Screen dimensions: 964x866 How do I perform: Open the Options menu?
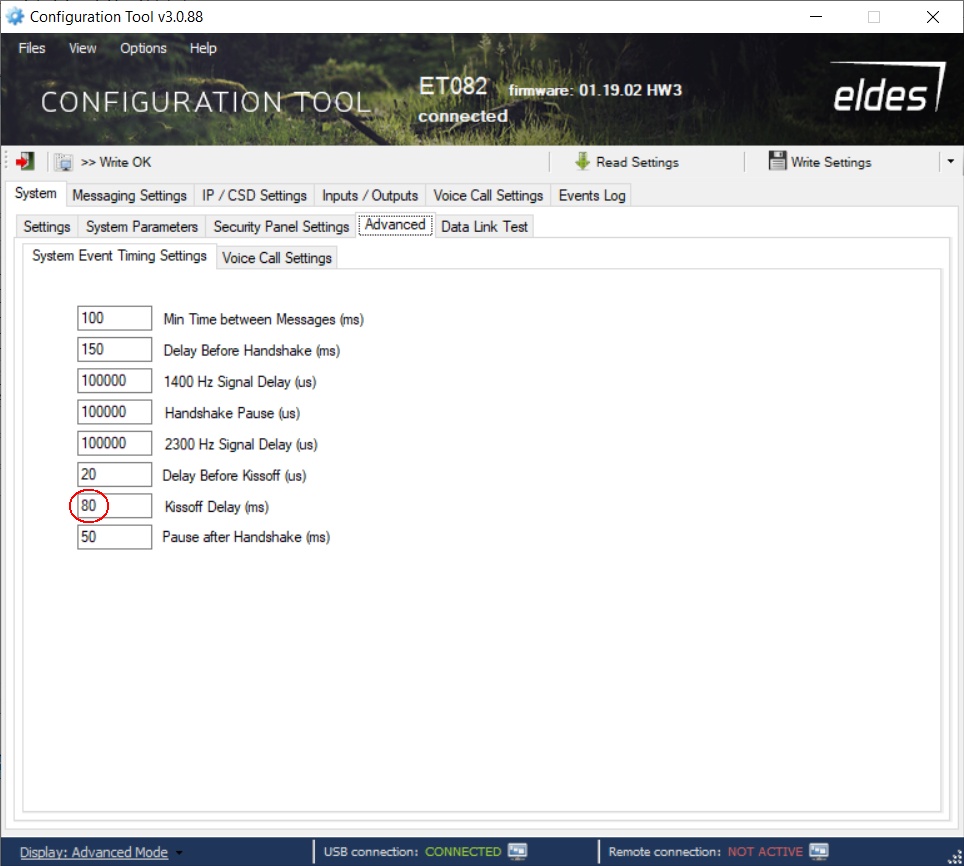click(x=143, y=48)
